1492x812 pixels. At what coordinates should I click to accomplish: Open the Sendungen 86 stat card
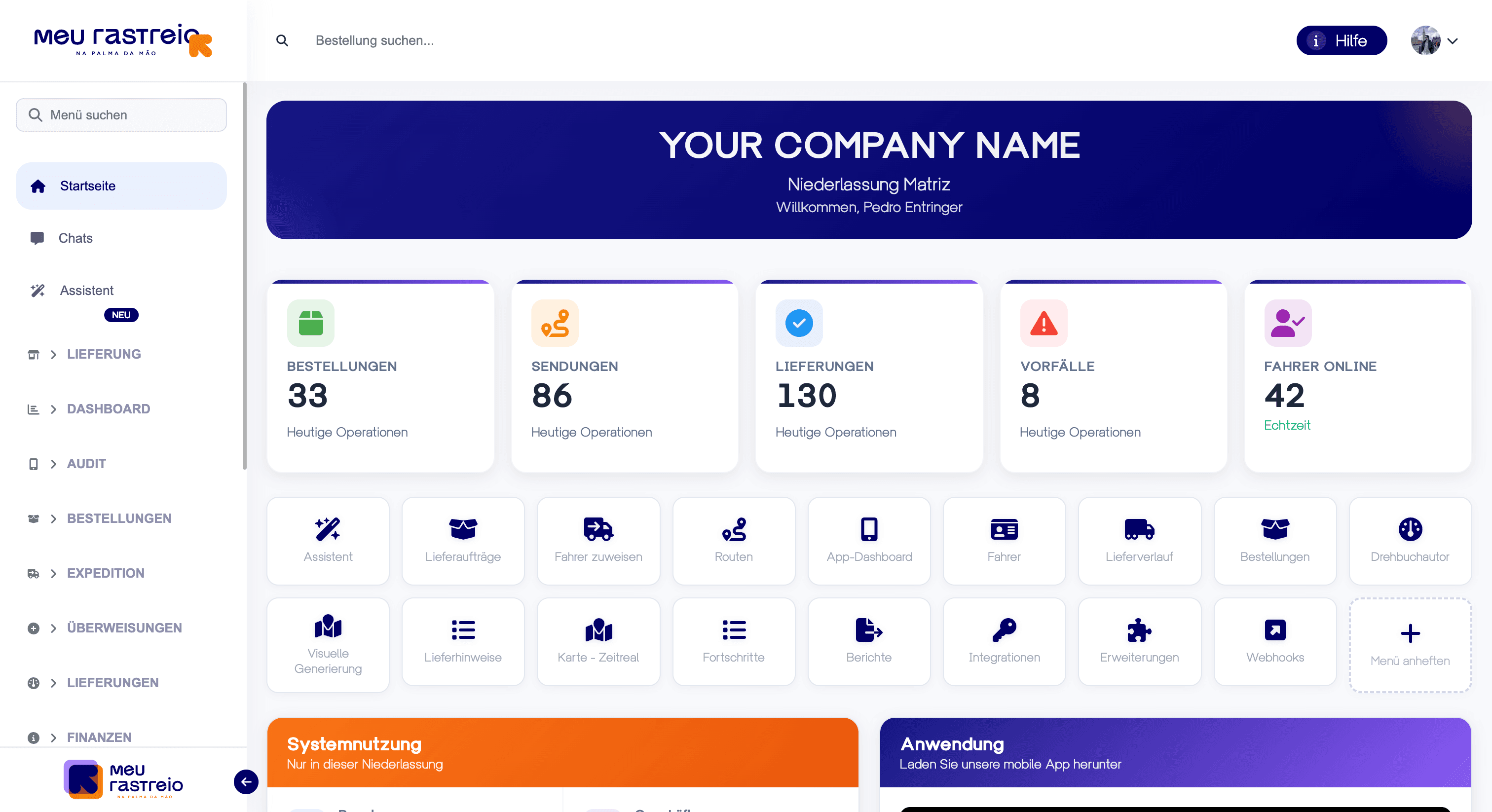pos(625,376)
